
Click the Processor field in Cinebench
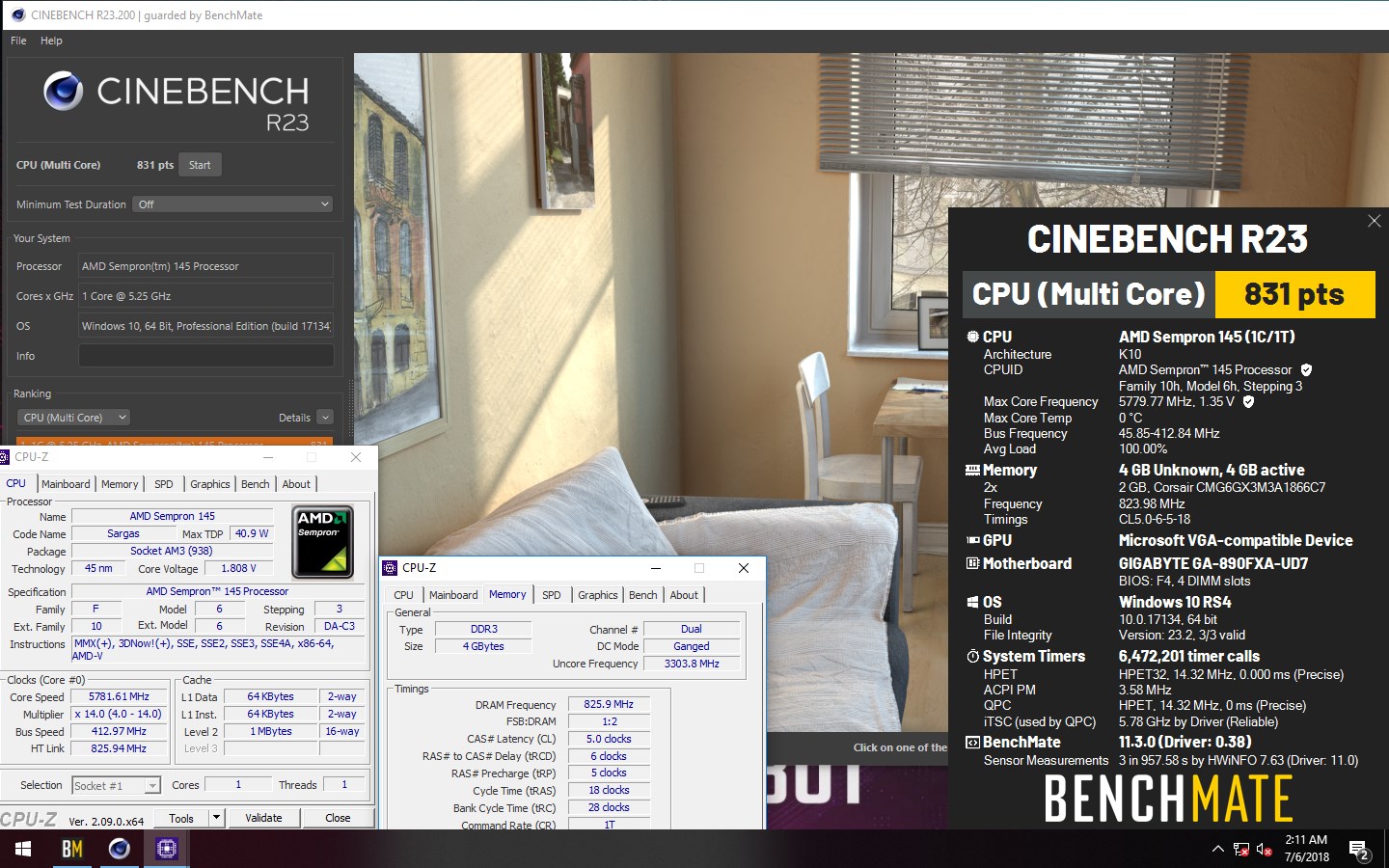click(x=205, y=266)
